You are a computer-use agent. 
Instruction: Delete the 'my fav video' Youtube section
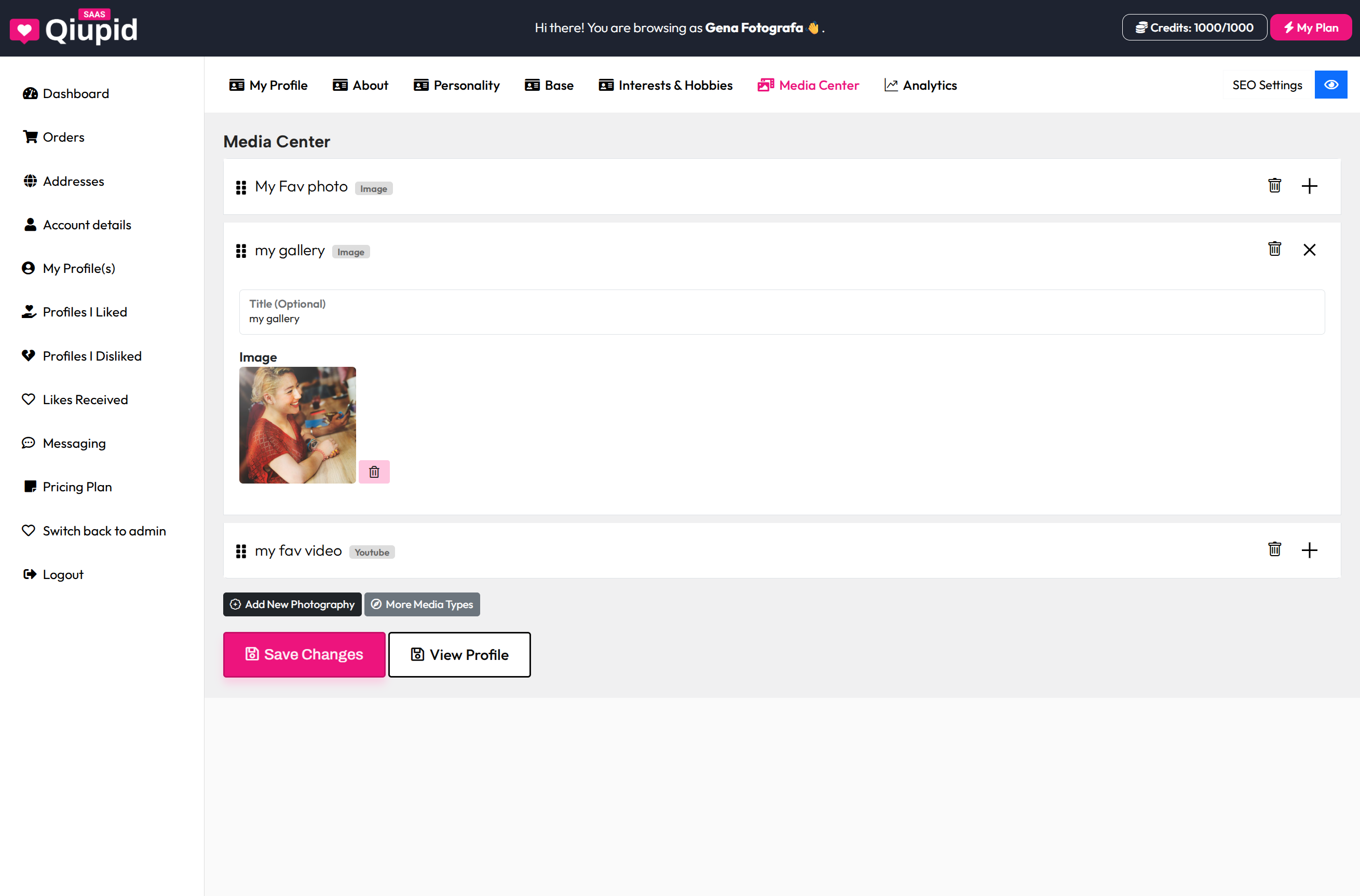pos(1274,548)
